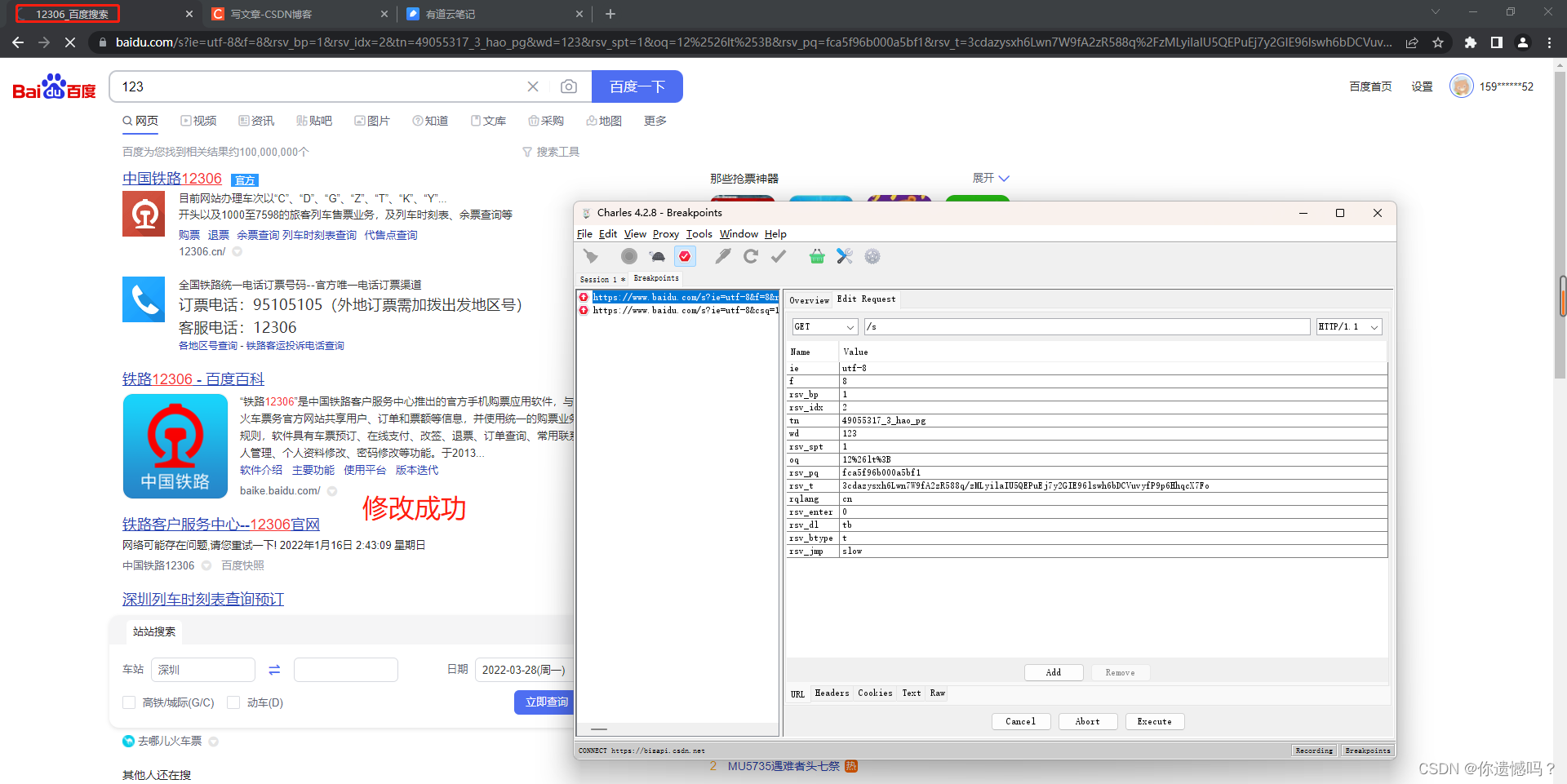Open a new Chrome tab with plus

[x=610, y=14]
